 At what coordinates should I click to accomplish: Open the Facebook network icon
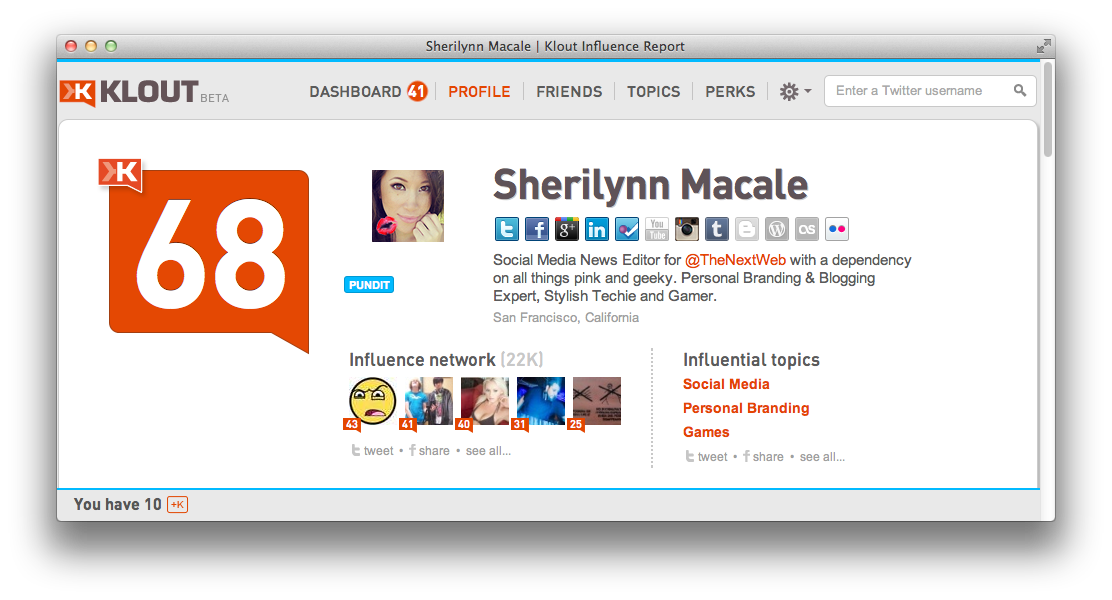click(537, 229)
